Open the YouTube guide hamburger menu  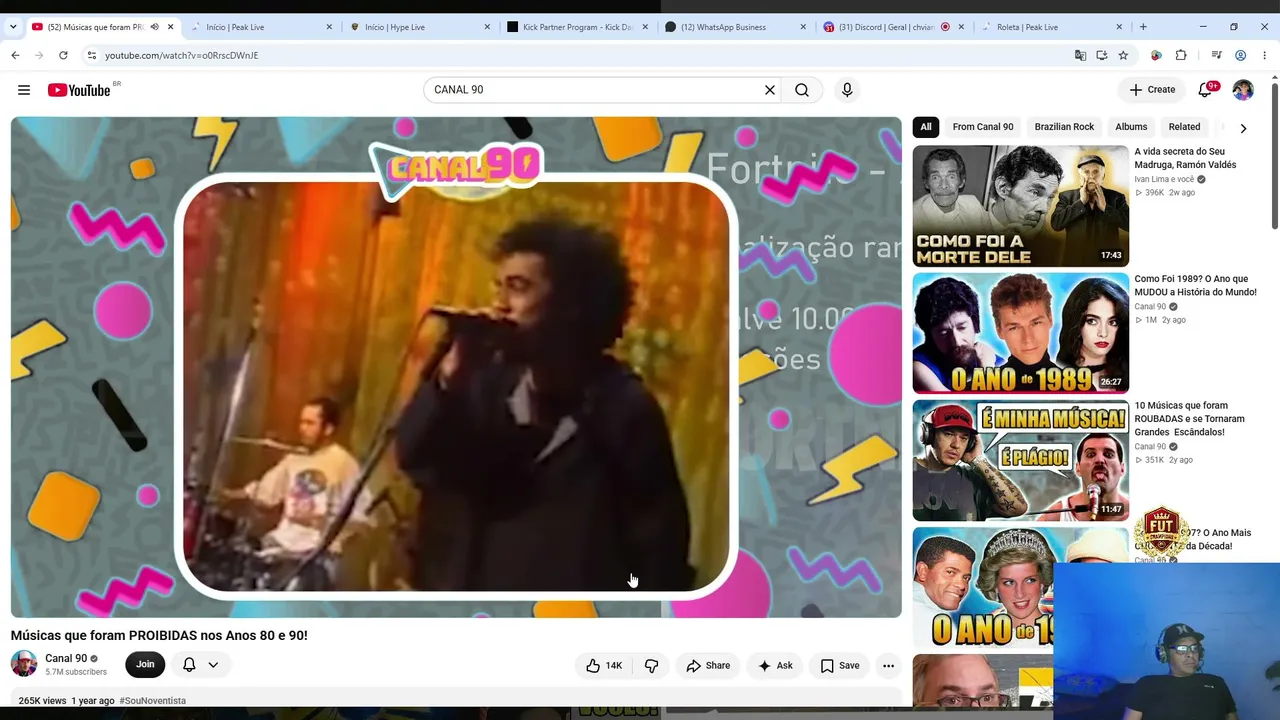(24, 90)
